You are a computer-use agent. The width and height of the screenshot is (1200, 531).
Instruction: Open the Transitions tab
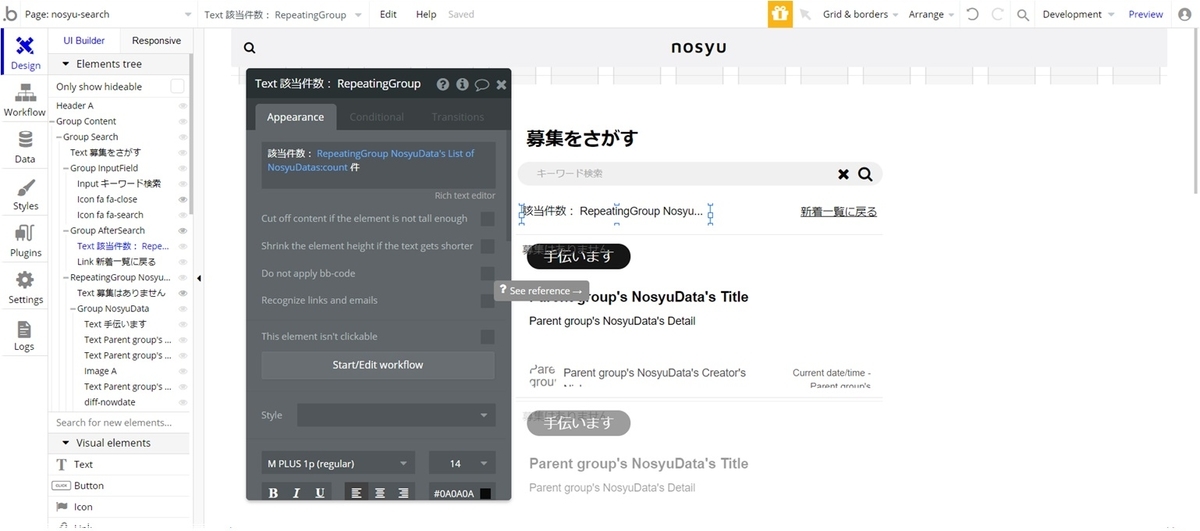tap(458, 117)
